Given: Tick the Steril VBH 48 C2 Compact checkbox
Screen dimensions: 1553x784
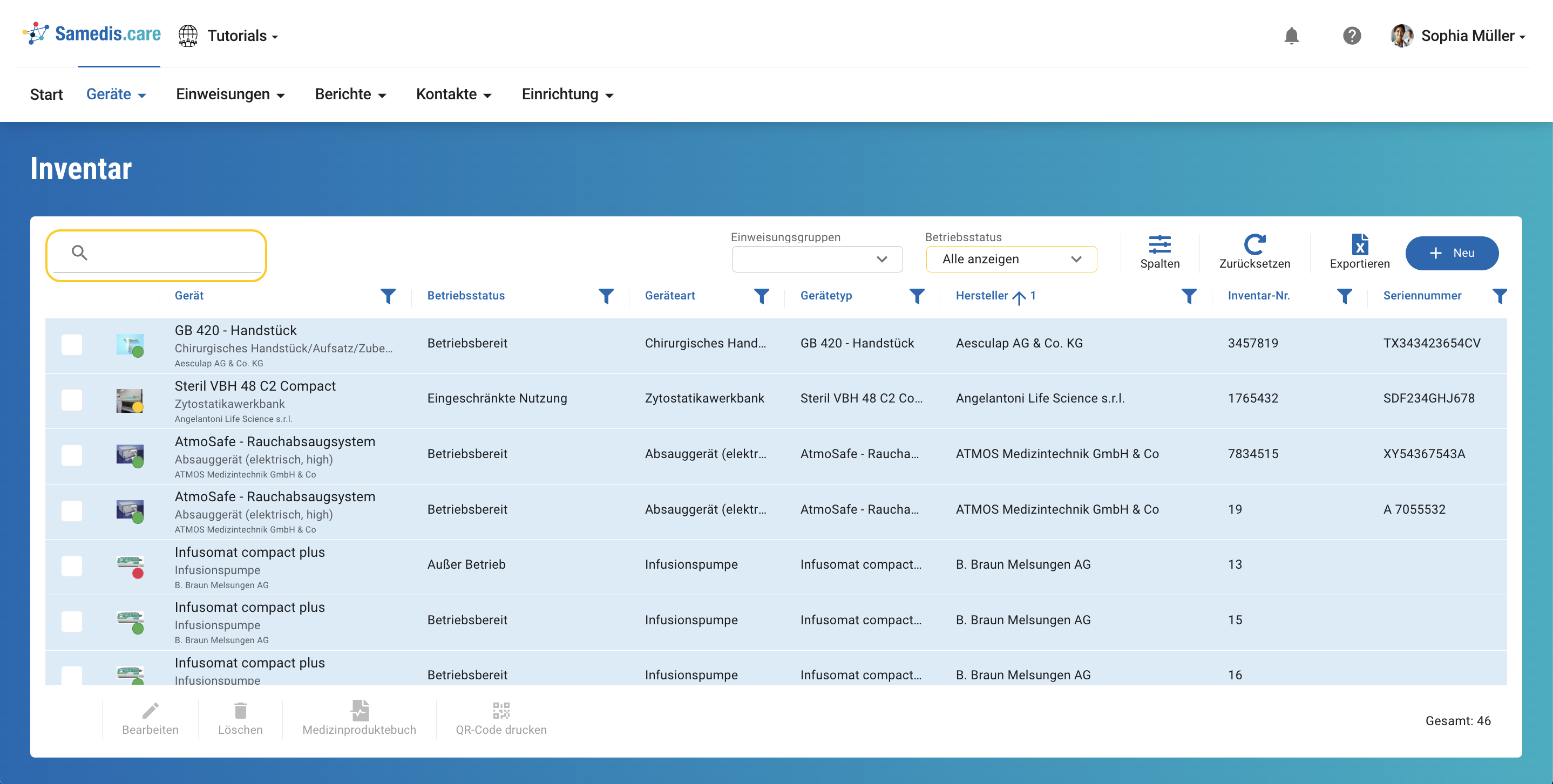Looking at the screenshot, I should [x=72, y=400].
